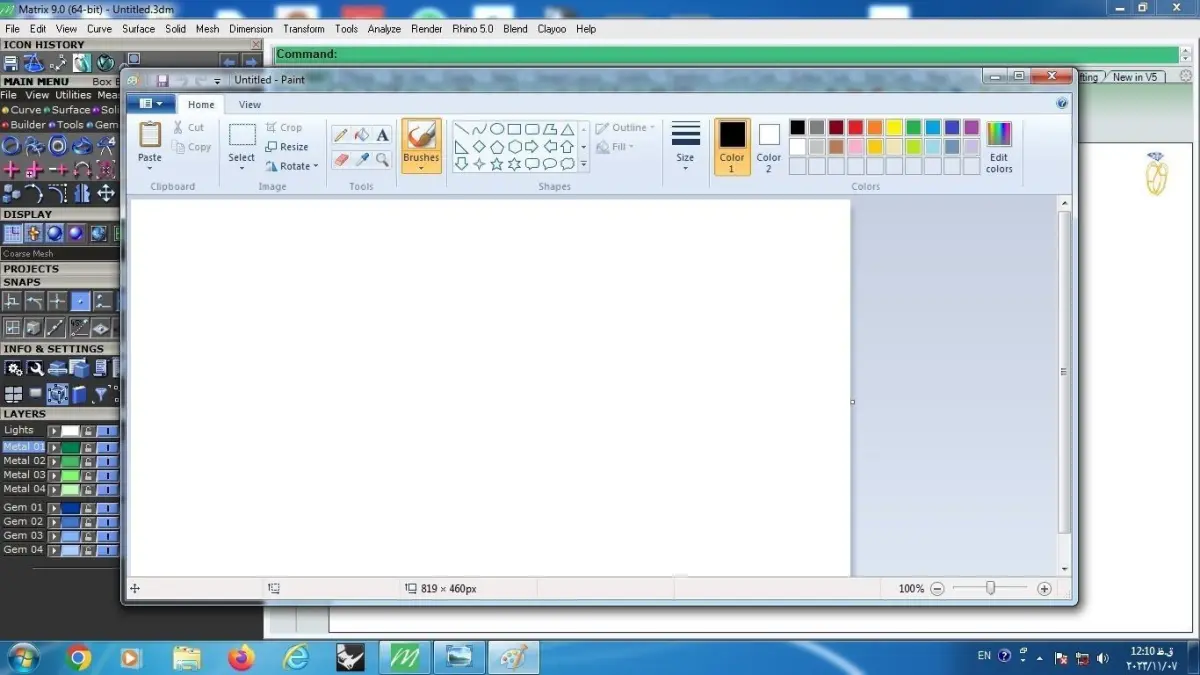Viewport: 1200px width, 675px height.
Task: Expand the arrow next to Lights layer
Action: (x=54, y=431)
